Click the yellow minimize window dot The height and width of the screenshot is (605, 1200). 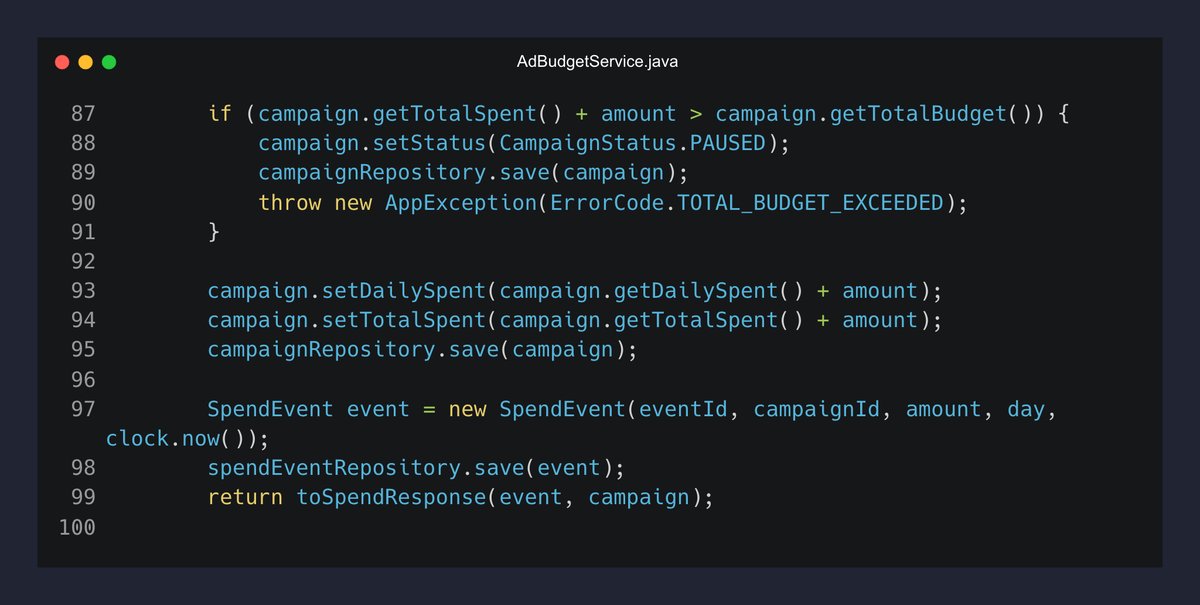click(85, 62)
